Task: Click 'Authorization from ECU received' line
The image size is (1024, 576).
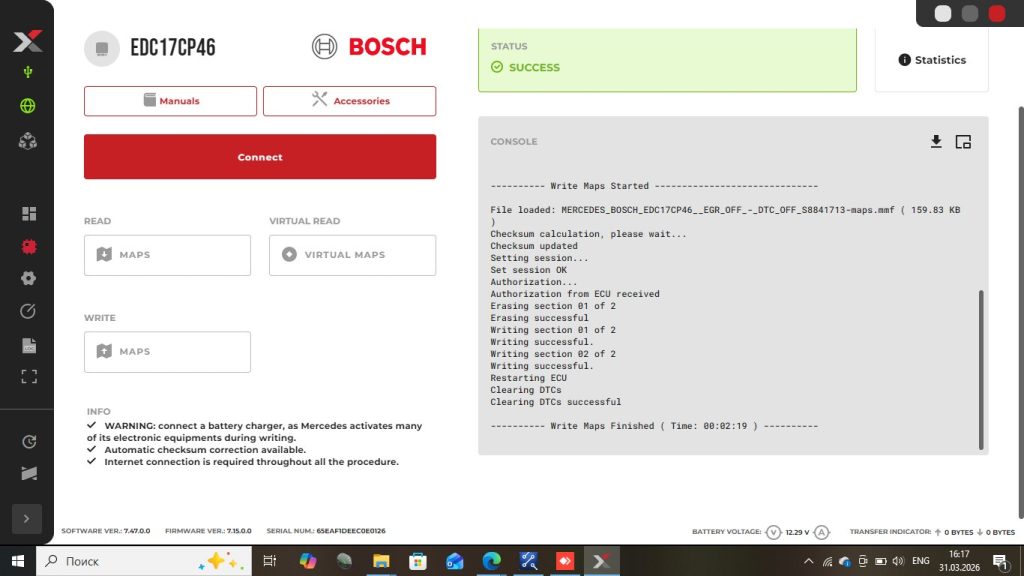Action: (575, 294)
